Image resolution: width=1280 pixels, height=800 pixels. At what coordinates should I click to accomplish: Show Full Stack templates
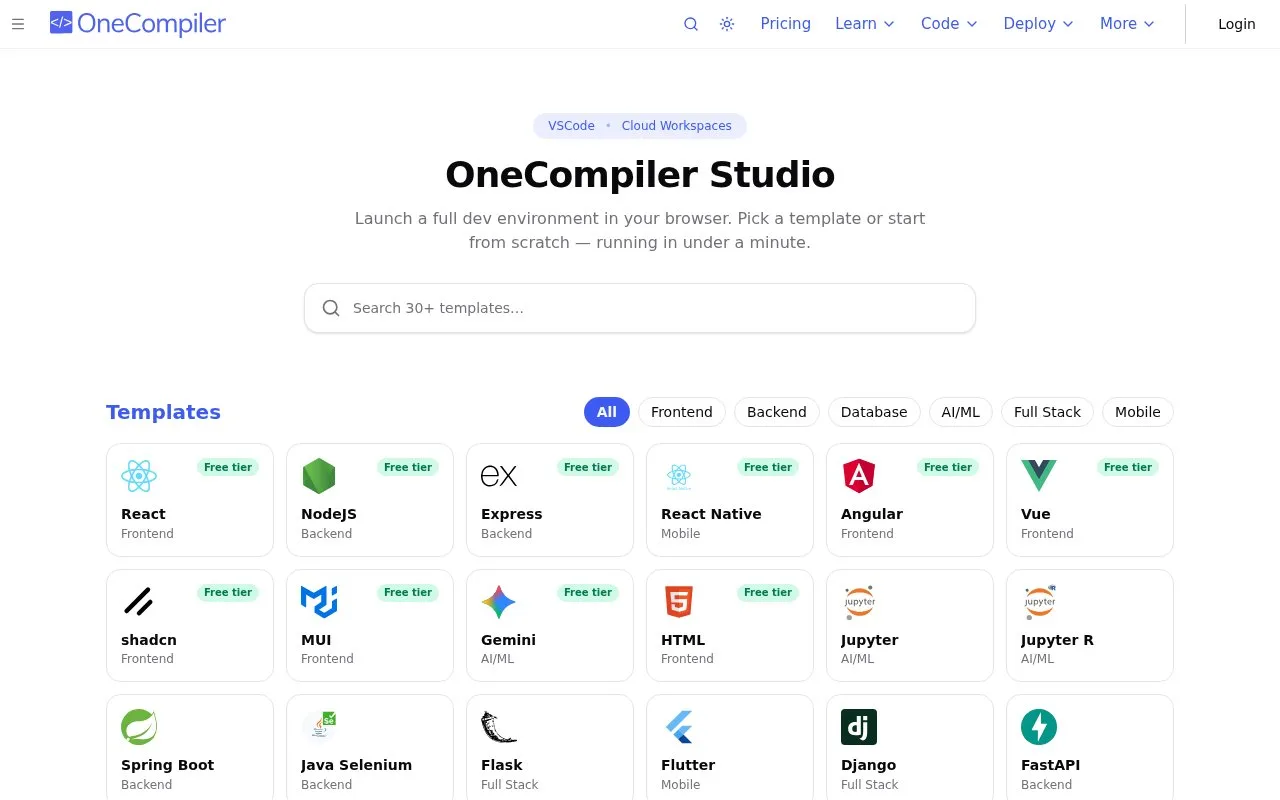(x=1047, y=412)
